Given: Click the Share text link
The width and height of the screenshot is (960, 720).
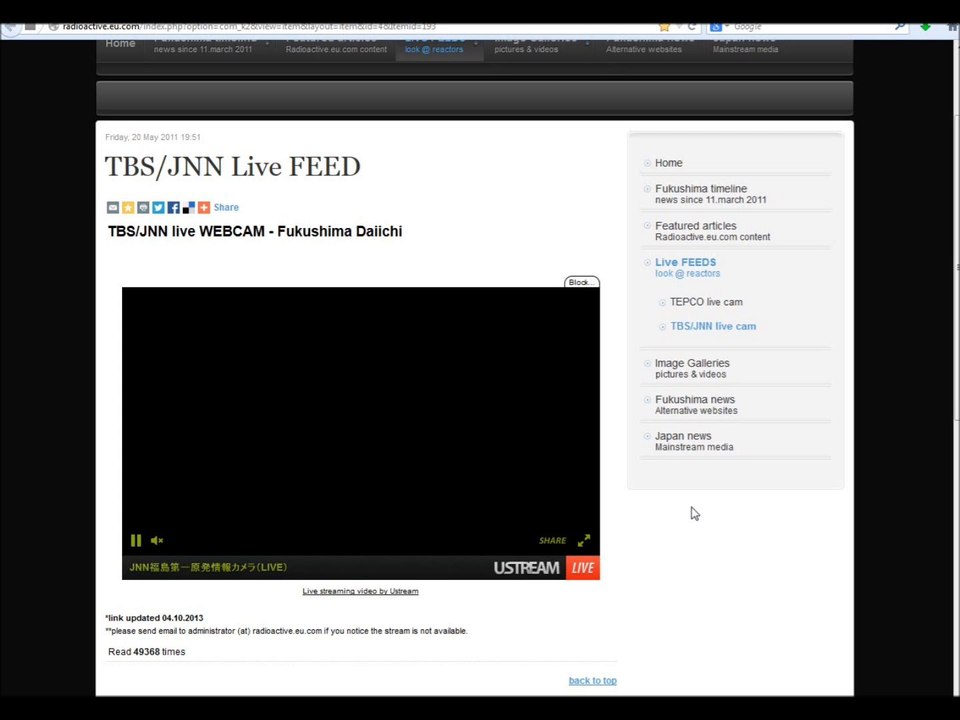Looking at the screenshot, I should 226,208.
